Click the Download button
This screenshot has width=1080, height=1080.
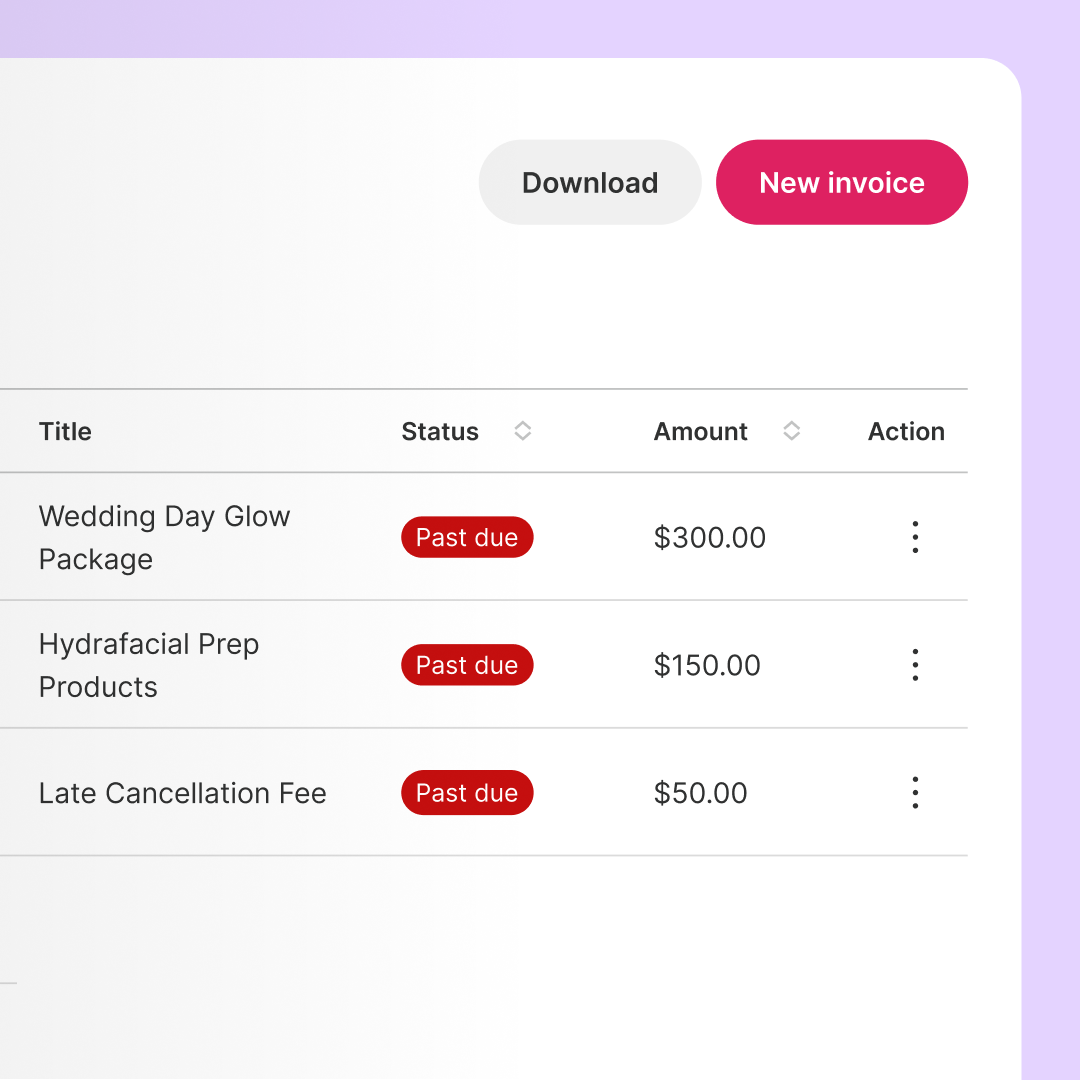pos(589,182)
